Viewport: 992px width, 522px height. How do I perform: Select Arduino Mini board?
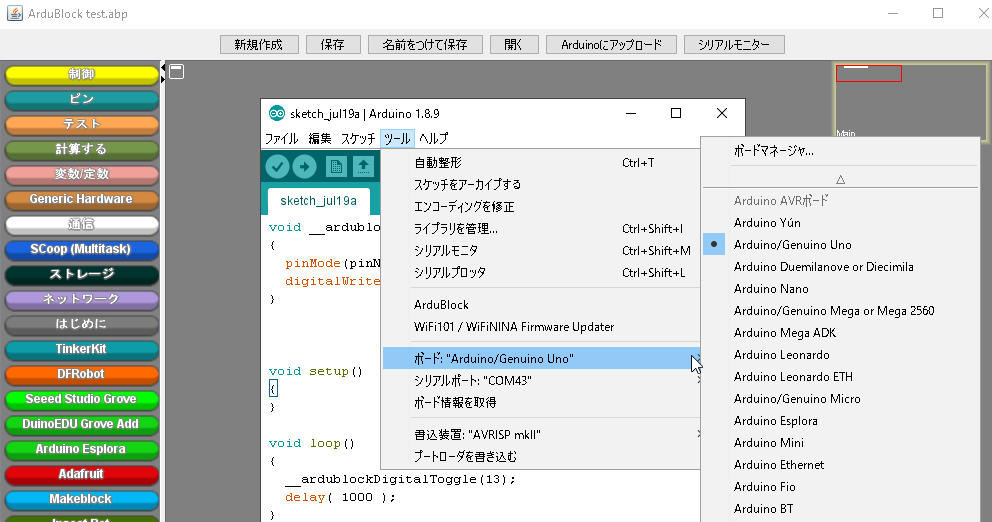840,442
